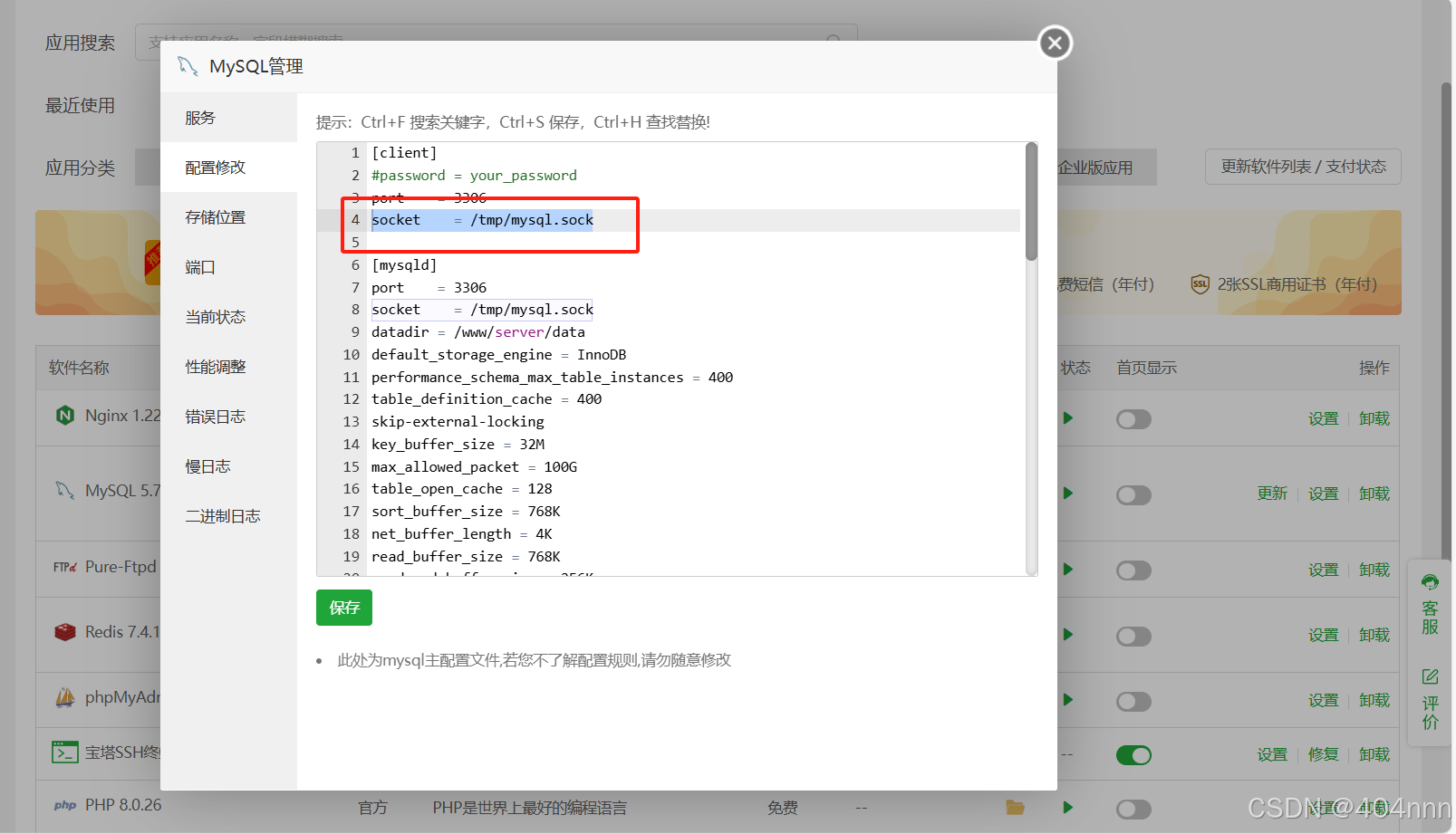Click the search magnifier icon
The height and width of the screenshot is (834, 1456).
834,42
